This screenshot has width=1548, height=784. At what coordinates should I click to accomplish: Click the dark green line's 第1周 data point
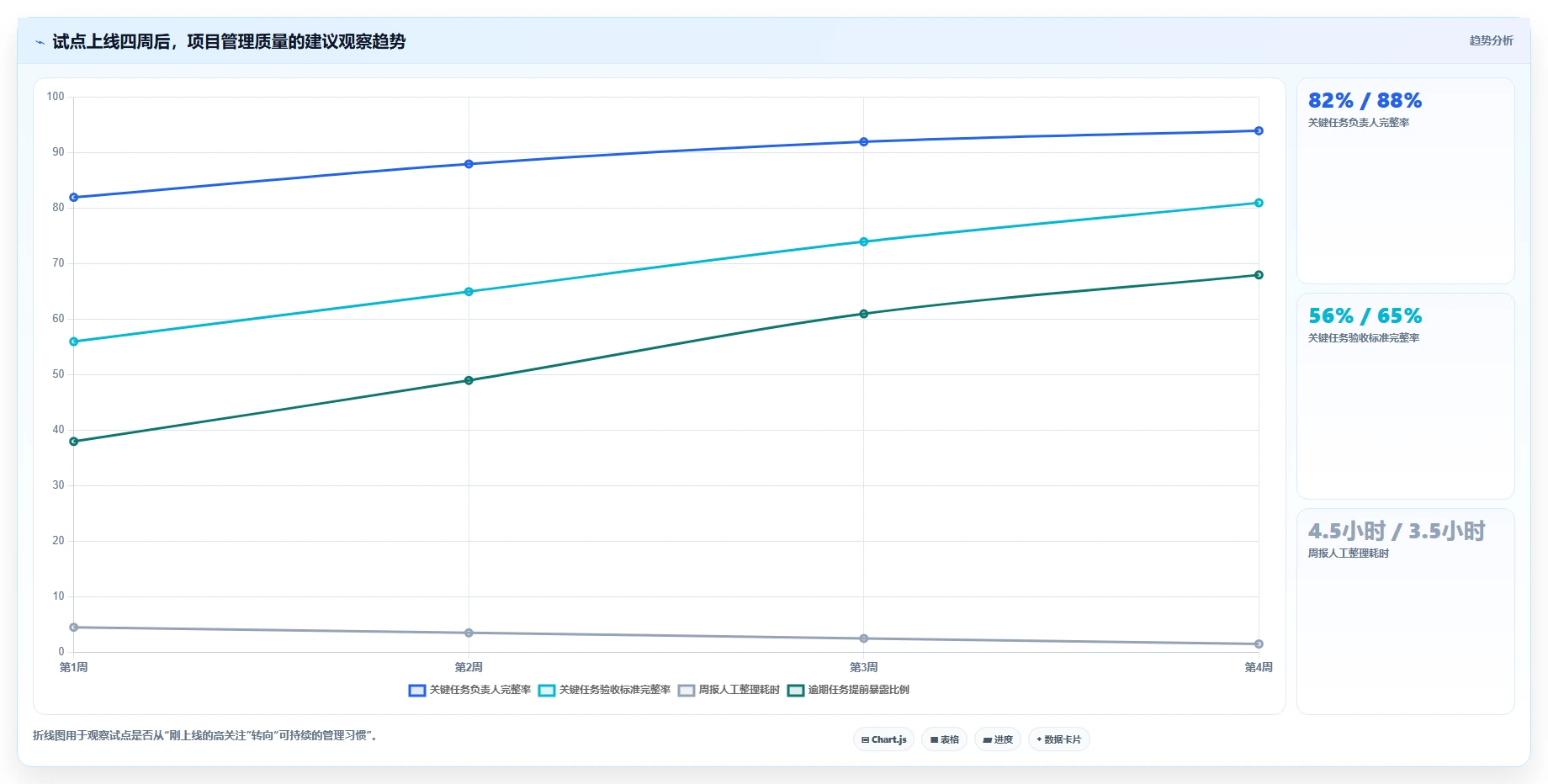74,442
